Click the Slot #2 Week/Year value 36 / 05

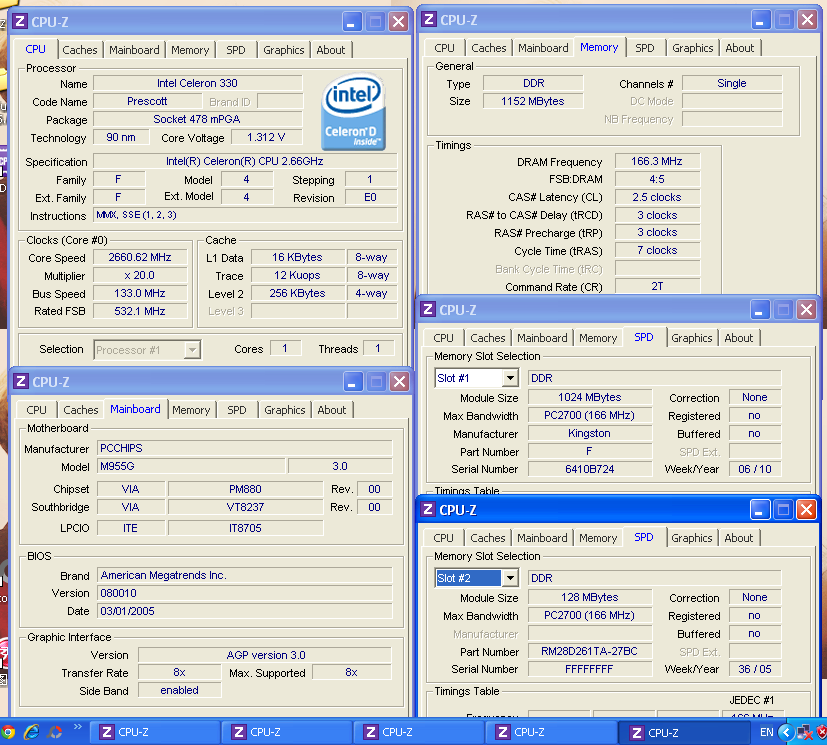click(755, 669)
